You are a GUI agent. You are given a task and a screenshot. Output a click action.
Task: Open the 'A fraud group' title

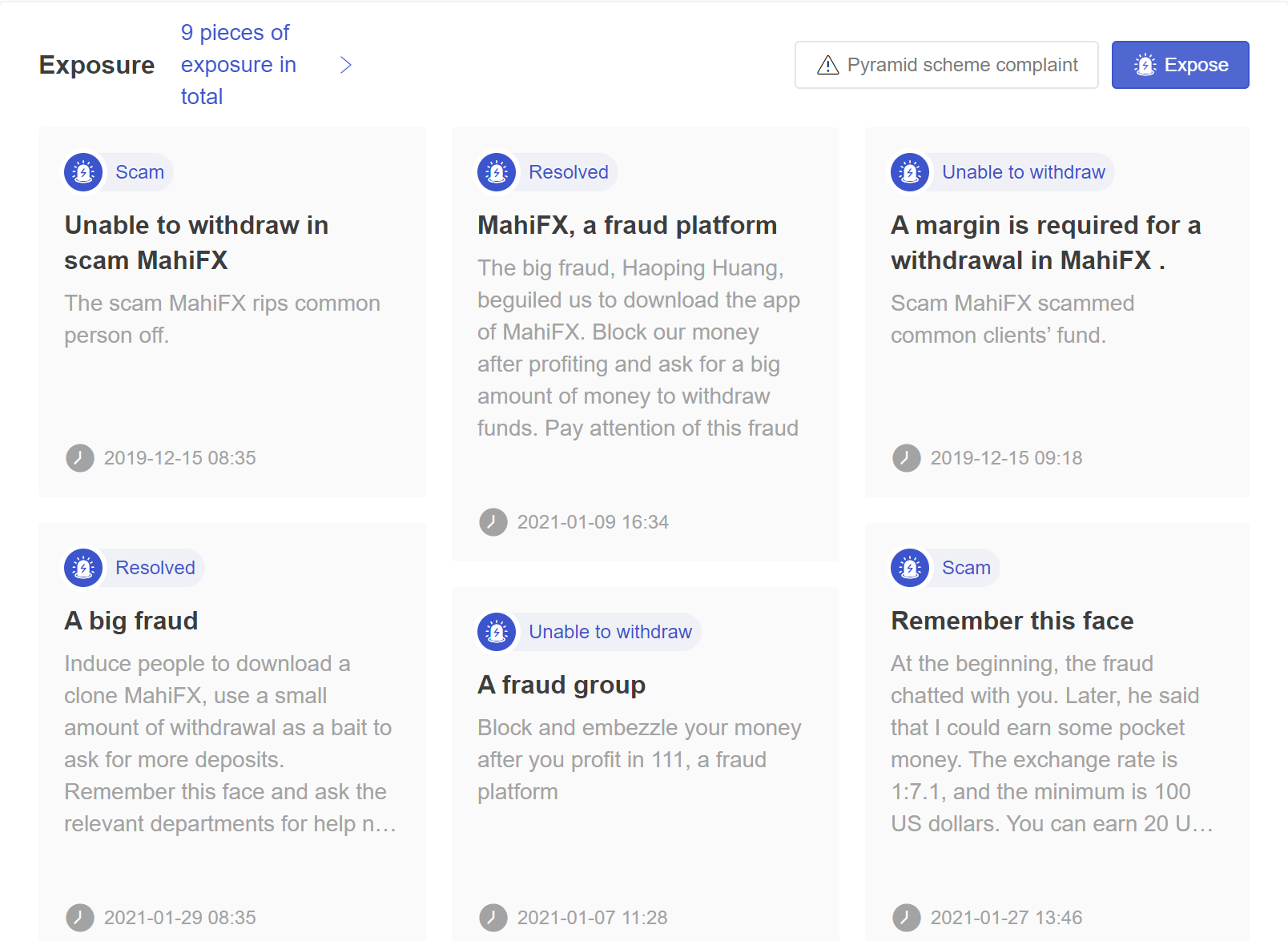[561, 685]
